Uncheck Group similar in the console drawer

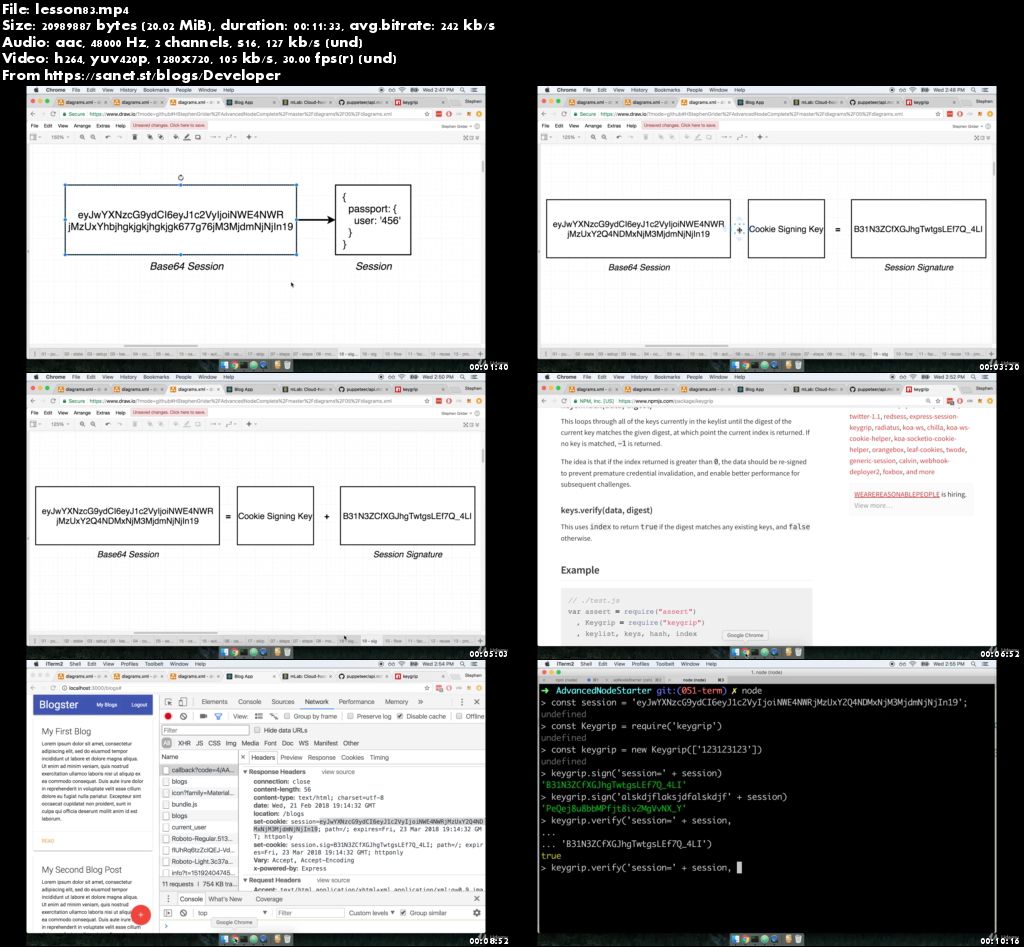pos(403,912)
